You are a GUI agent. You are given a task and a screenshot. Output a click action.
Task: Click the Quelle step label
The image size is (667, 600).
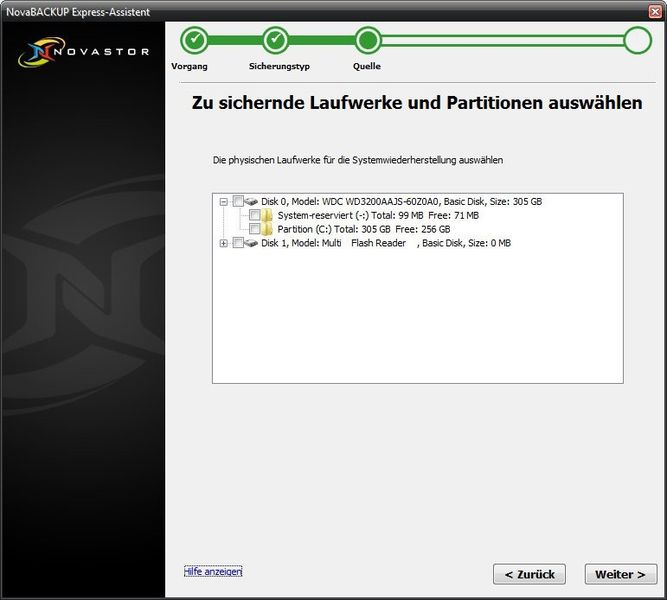(x=367, y=66)
